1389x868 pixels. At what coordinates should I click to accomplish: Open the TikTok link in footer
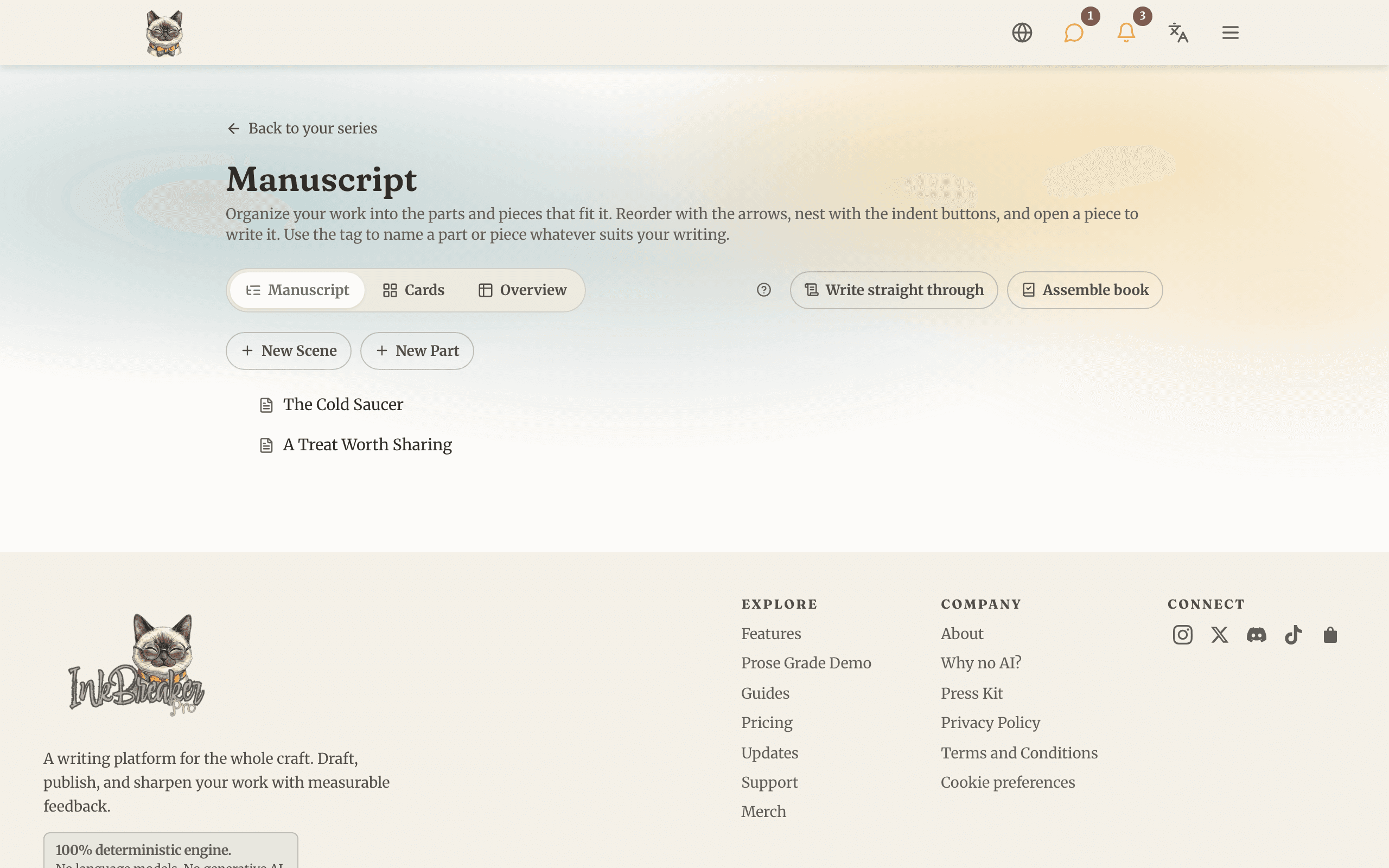pos(1293,635)
